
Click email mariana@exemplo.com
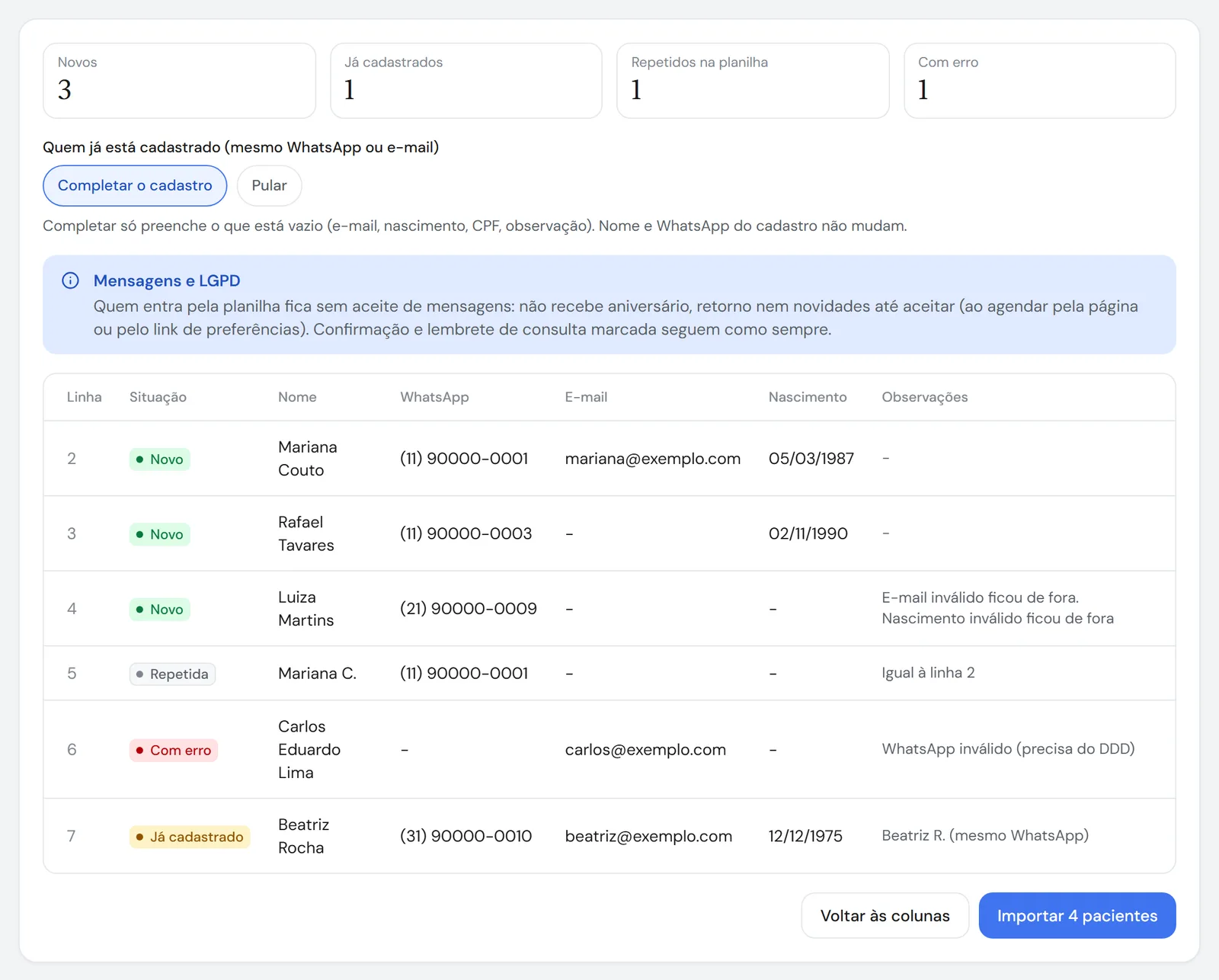click(653, 459)
